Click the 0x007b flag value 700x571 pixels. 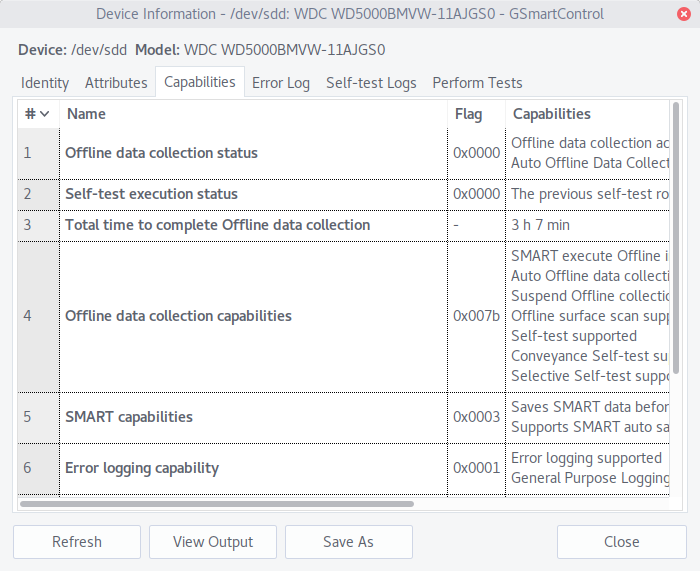click(x=476, y=316)
